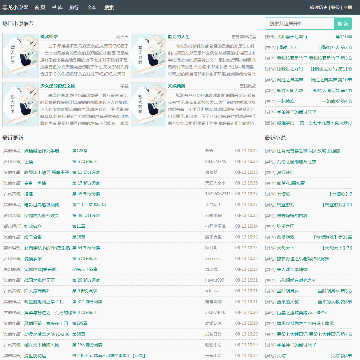Open the second item in the navigation bar
This screenshot has height=360, width=360.
point(40,7)
